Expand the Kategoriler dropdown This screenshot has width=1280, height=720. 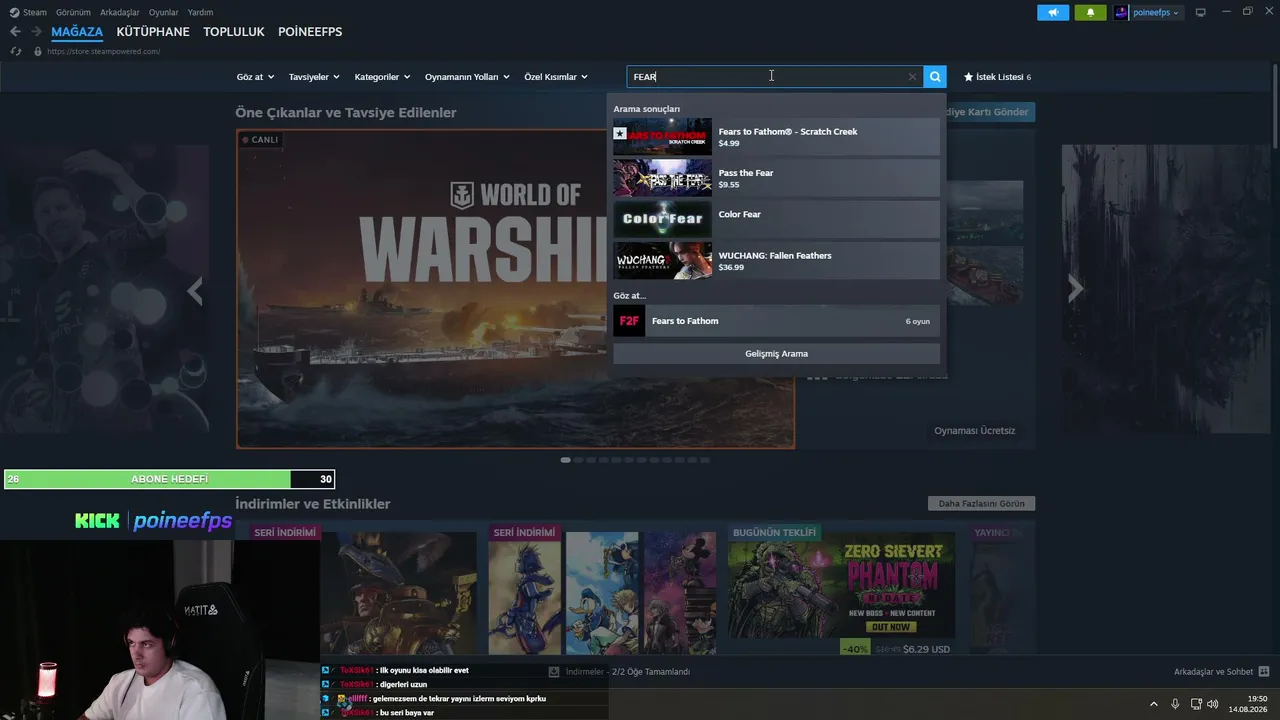coord(382,77)
